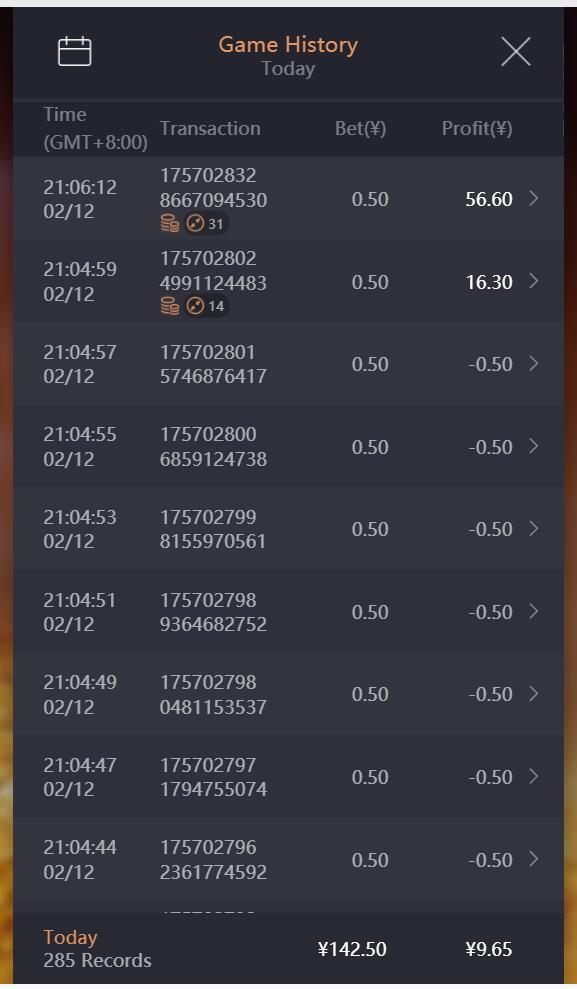This screenshot has height=989, width=577.
Task: Open details arrow for 21:04:51 record
Action: pos(533,611)
